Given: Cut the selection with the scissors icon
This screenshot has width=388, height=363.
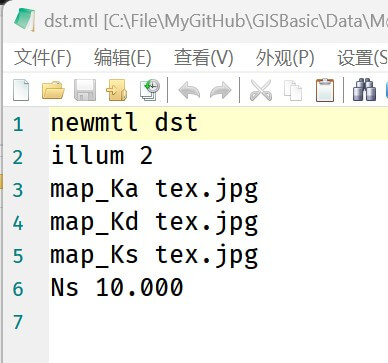Looking at the screenshot, I should 261,90.
